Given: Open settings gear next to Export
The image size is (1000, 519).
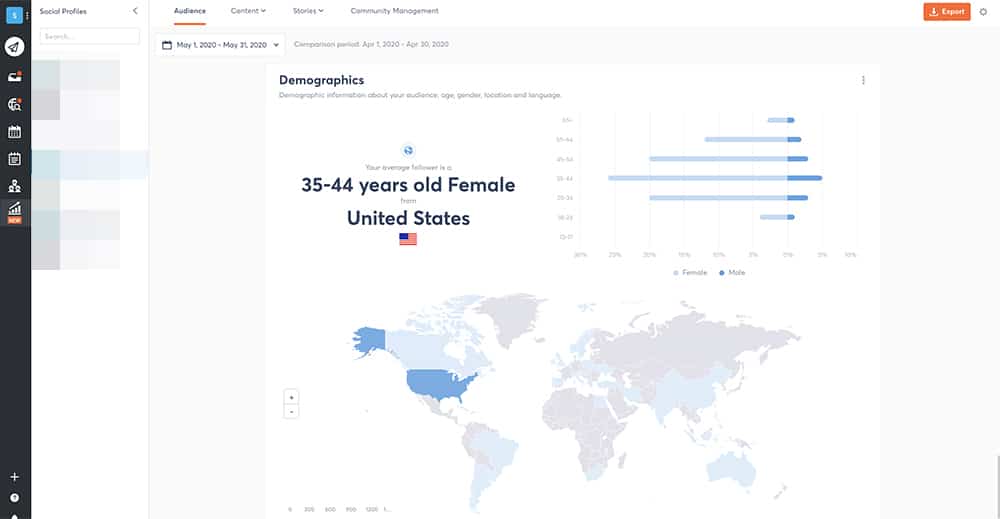Looking at the screenshot, I should click(x=983, y=12).
